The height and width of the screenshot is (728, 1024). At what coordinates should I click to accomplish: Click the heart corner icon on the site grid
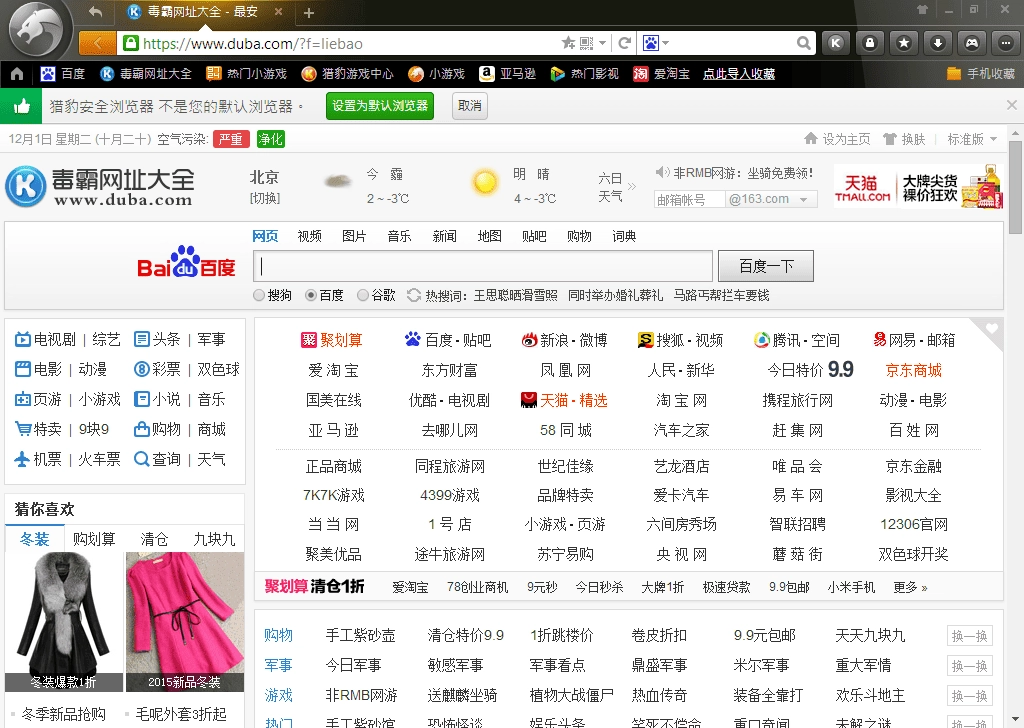(991, 328)
